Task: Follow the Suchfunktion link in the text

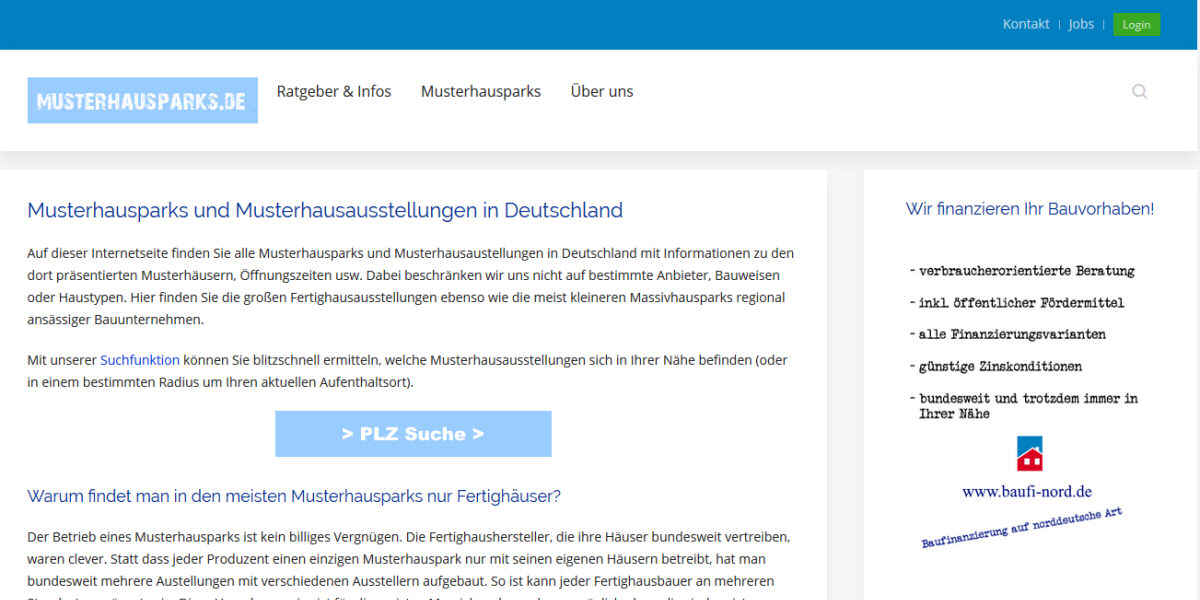Action: coord(139,359)
